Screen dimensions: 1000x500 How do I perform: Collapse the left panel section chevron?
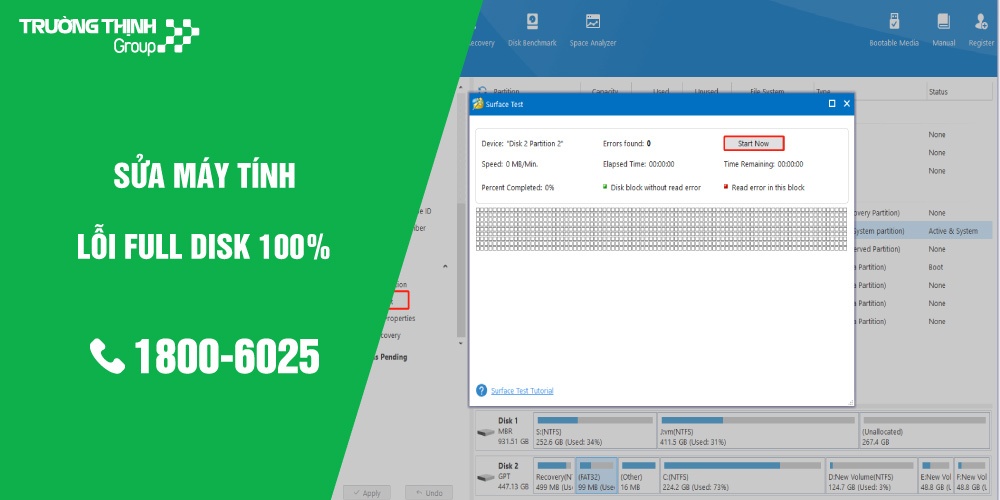pyautogui.click(x=445, y=267)
